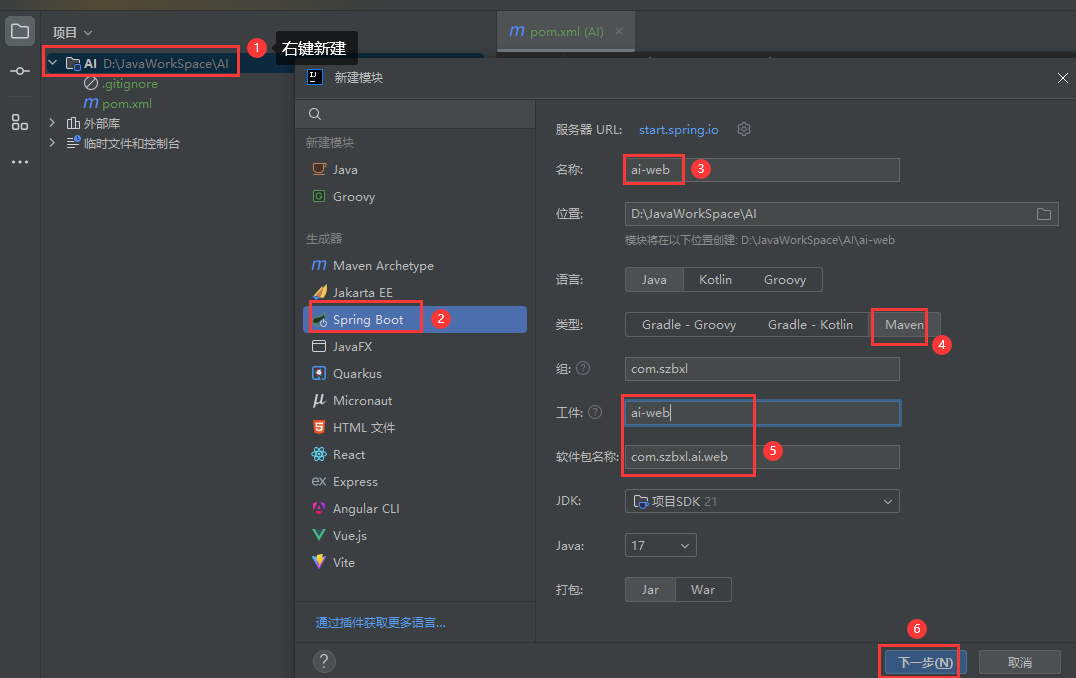1076x678 pixels.
Task: Expand the scratch files and consoles node
Action: click(x=52, y=143)
